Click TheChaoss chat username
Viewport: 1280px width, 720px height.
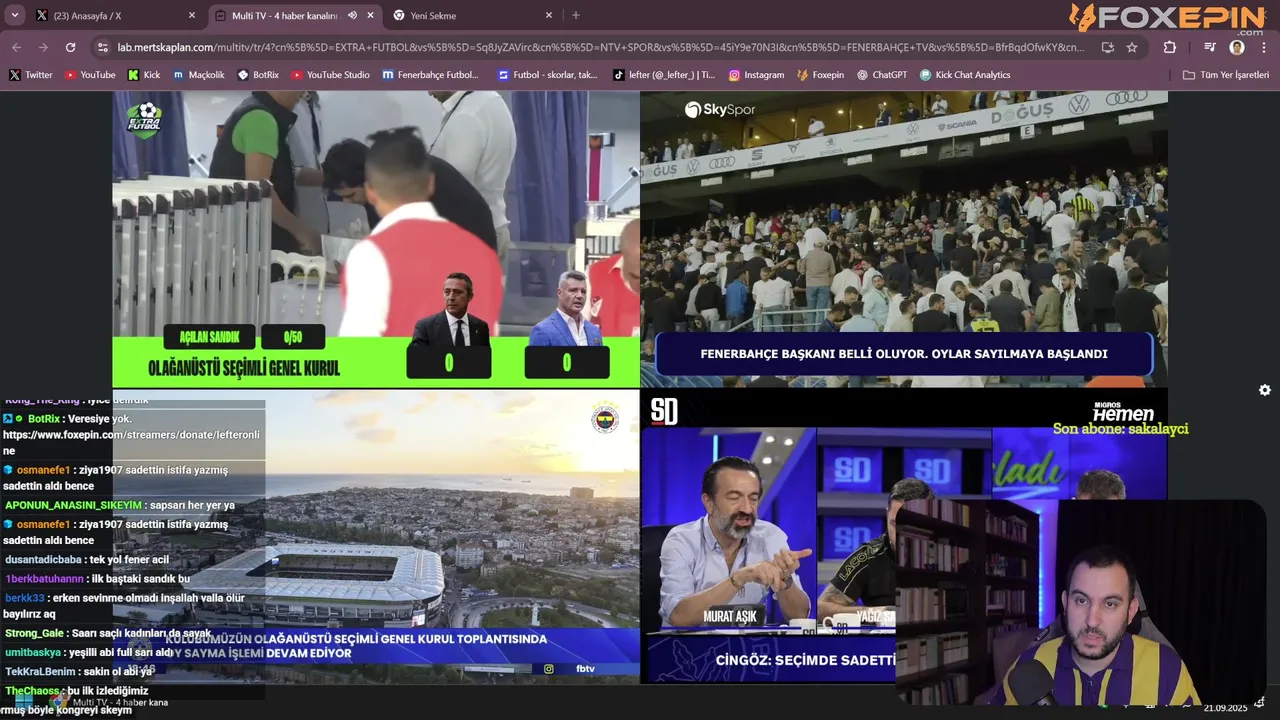tap(33, 691)
